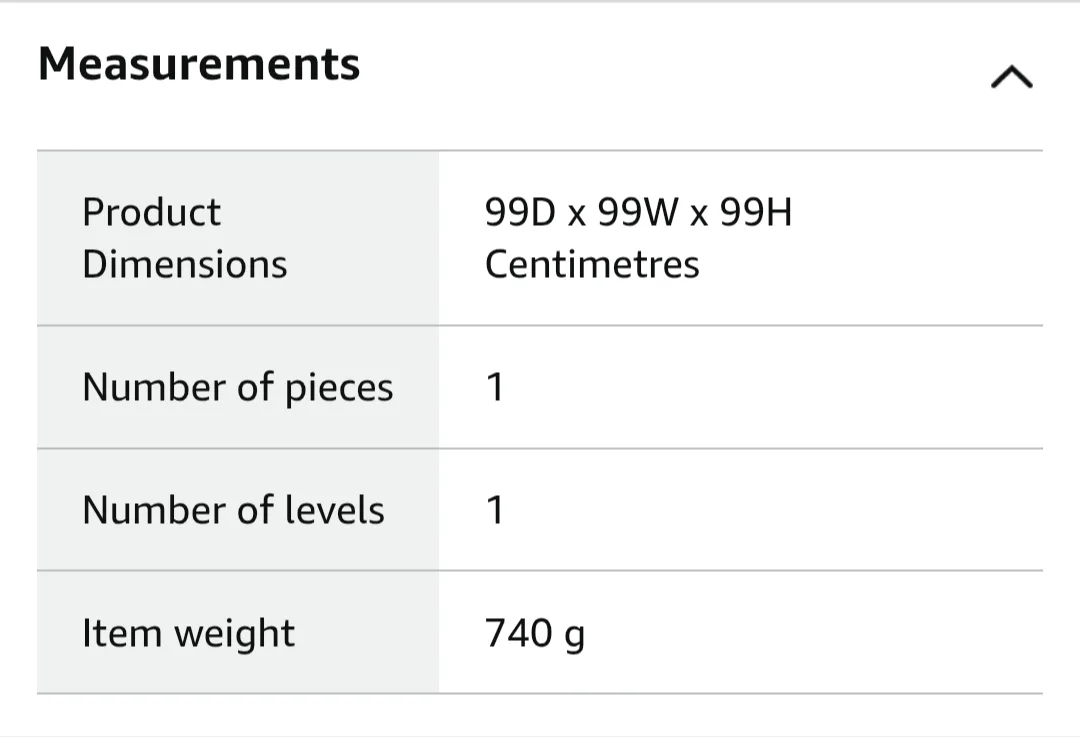Click the Measurements heading text

click(x=199, y=65)
